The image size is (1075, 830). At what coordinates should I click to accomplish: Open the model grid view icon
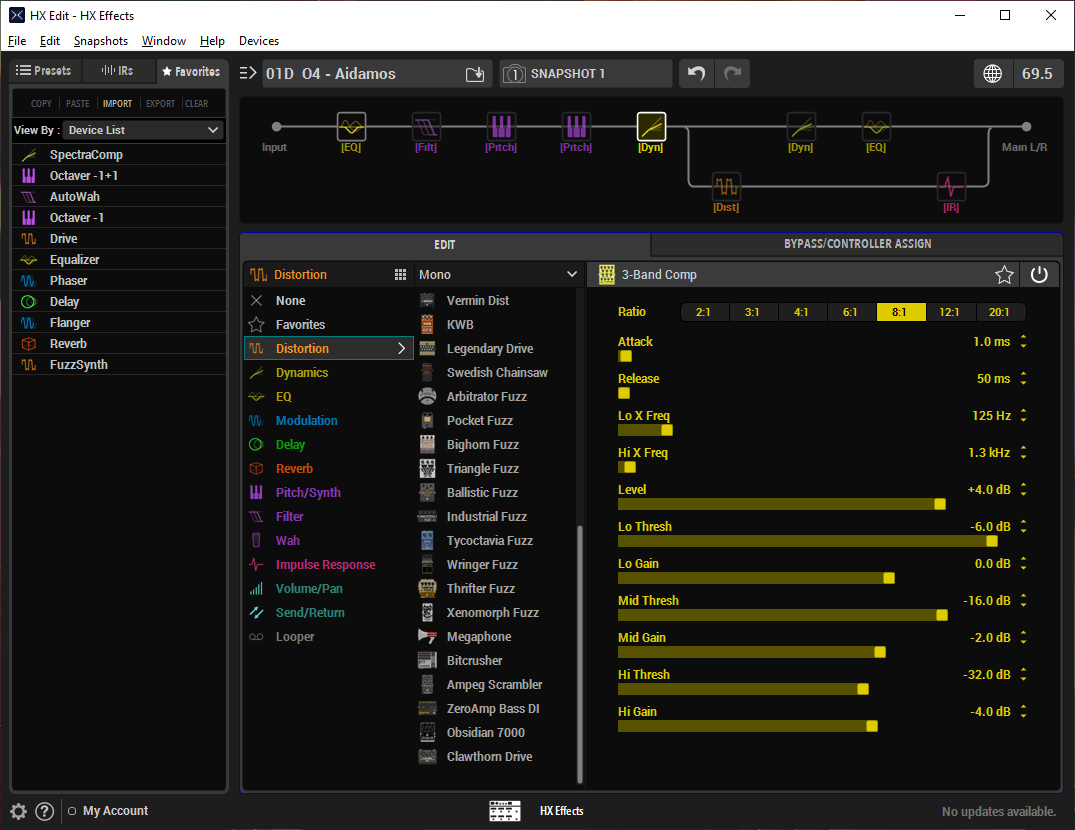tap(400, 275)
